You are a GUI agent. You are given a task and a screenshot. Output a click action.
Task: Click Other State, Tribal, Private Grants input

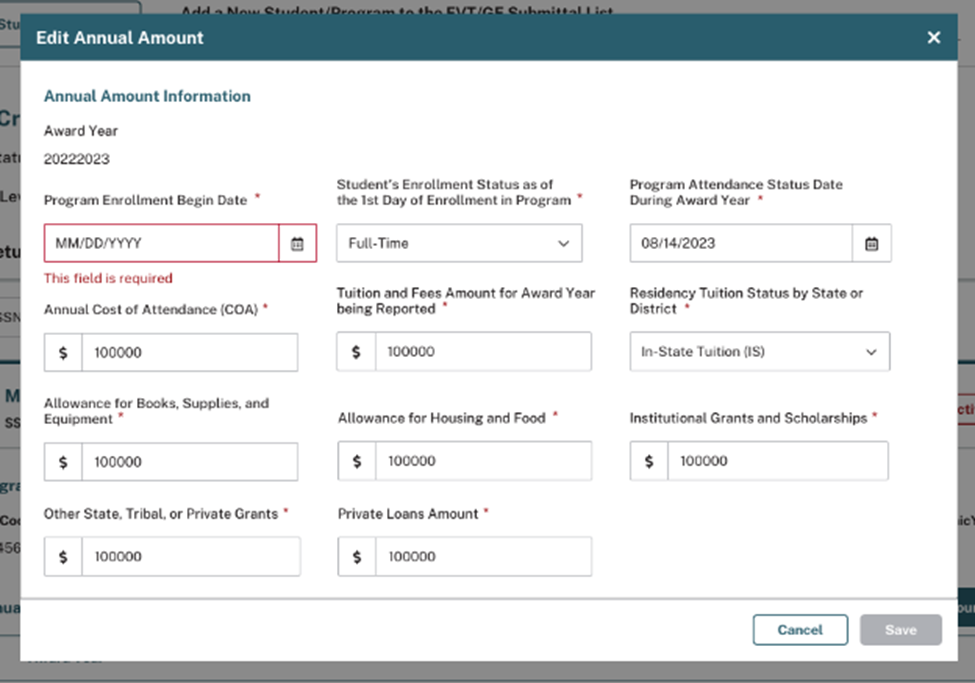(x=190, y=557)
